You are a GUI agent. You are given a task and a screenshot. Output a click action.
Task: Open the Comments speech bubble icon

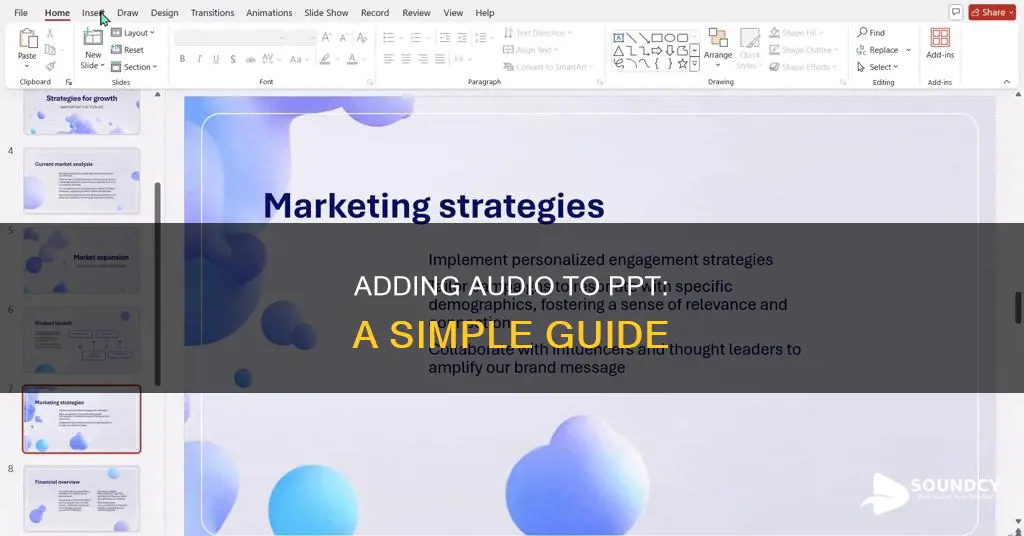coord(955,12)
